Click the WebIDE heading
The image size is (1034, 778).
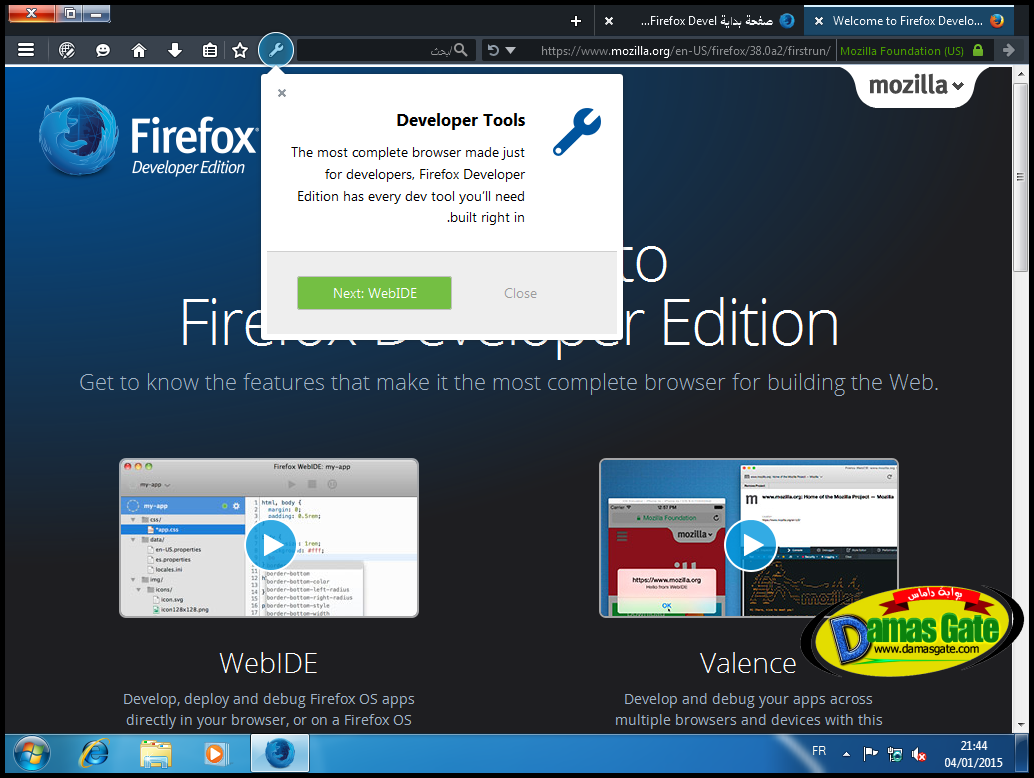coord(268,663)
